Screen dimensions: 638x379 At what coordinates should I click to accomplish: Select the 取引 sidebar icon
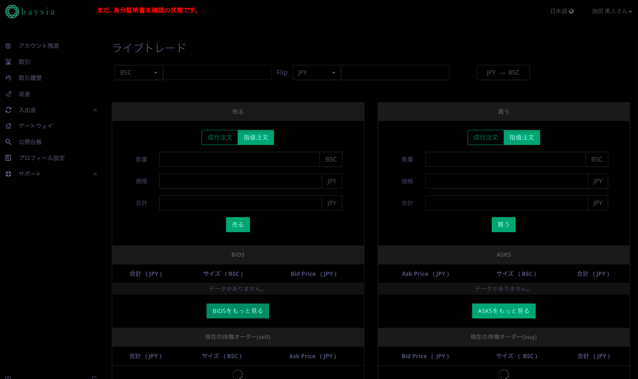click(x=8, y=62)
